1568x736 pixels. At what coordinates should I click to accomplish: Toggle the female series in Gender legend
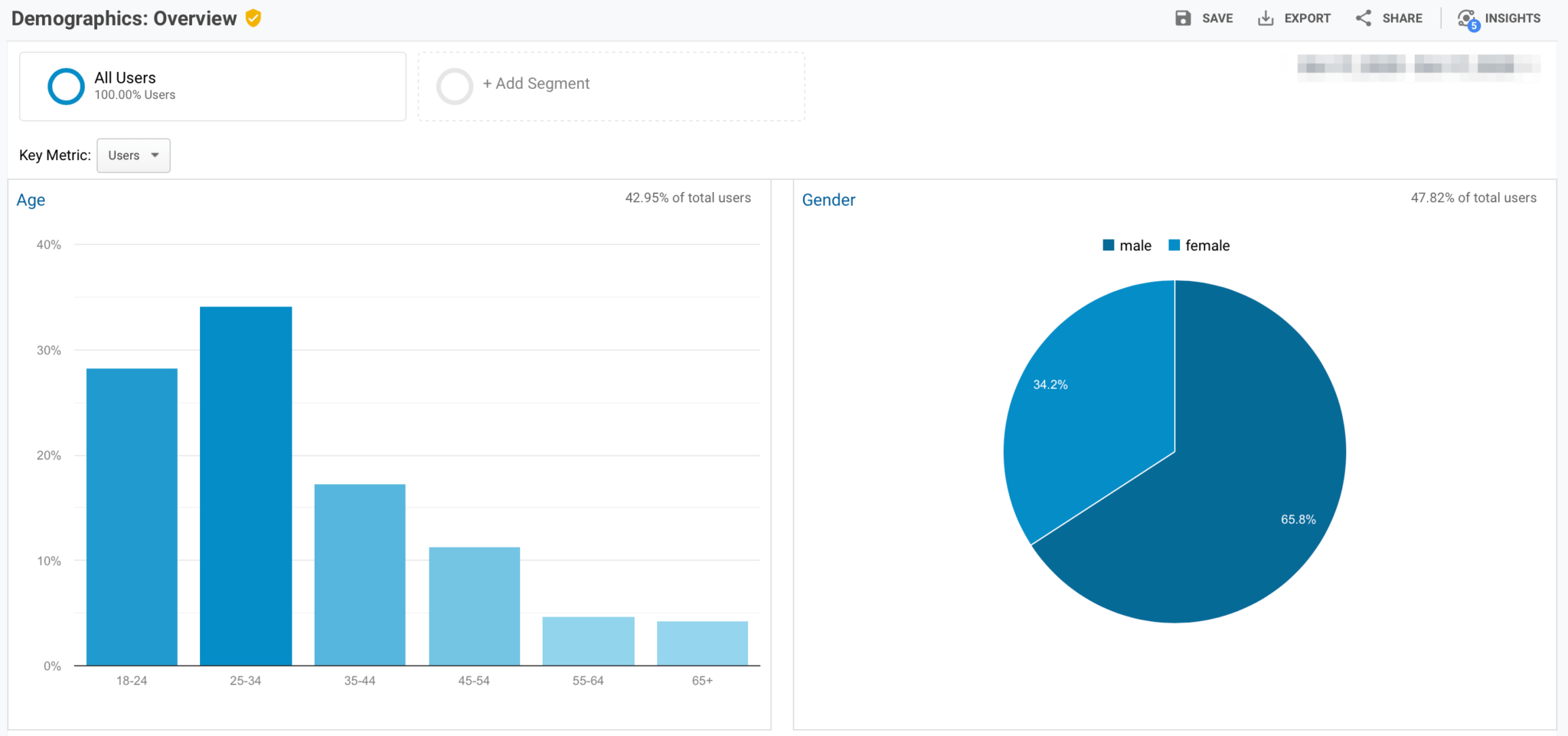click(1198, 245)
